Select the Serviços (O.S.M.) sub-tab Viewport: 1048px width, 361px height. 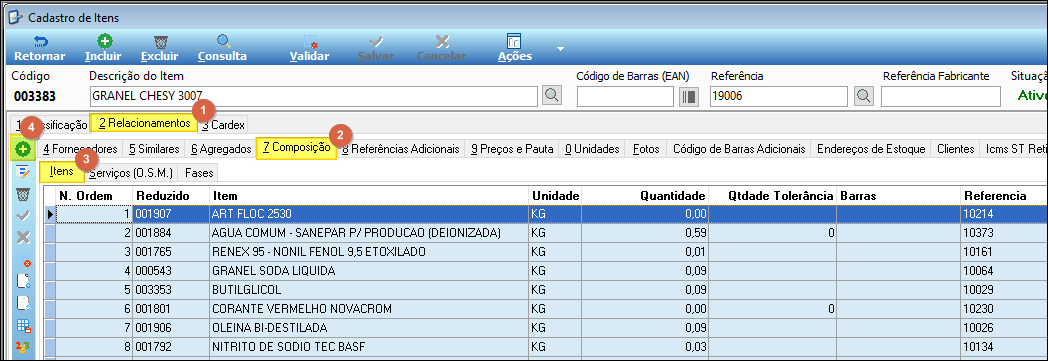pos(131,173)
